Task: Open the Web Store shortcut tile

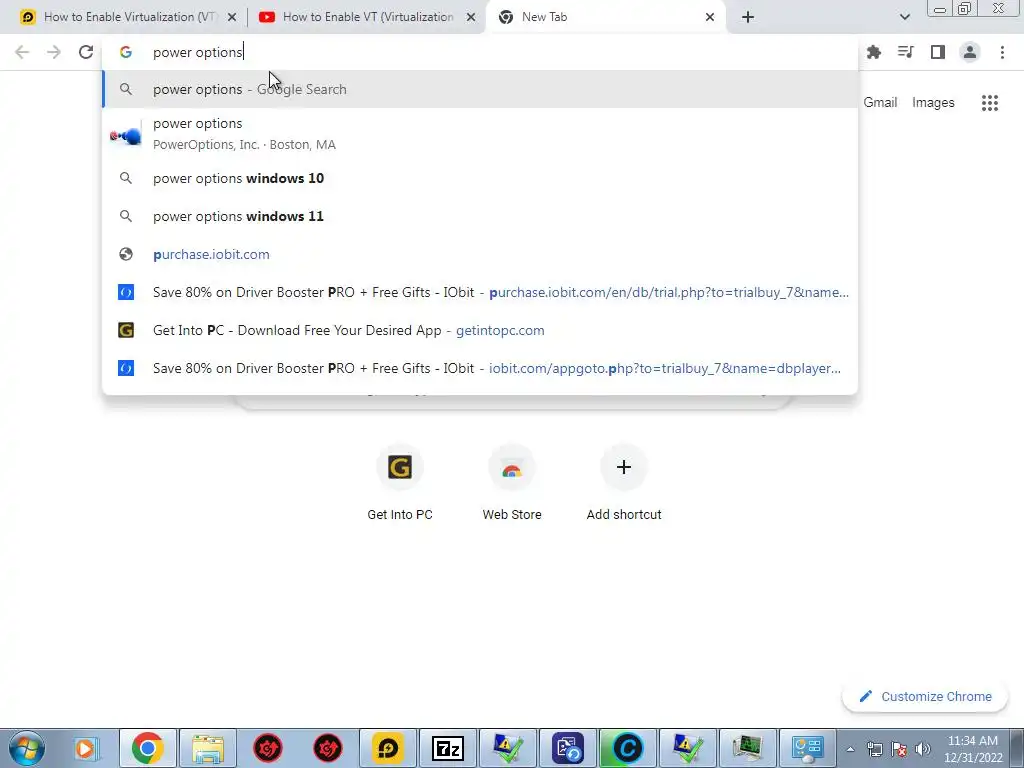Action: [x=512, y=482]
